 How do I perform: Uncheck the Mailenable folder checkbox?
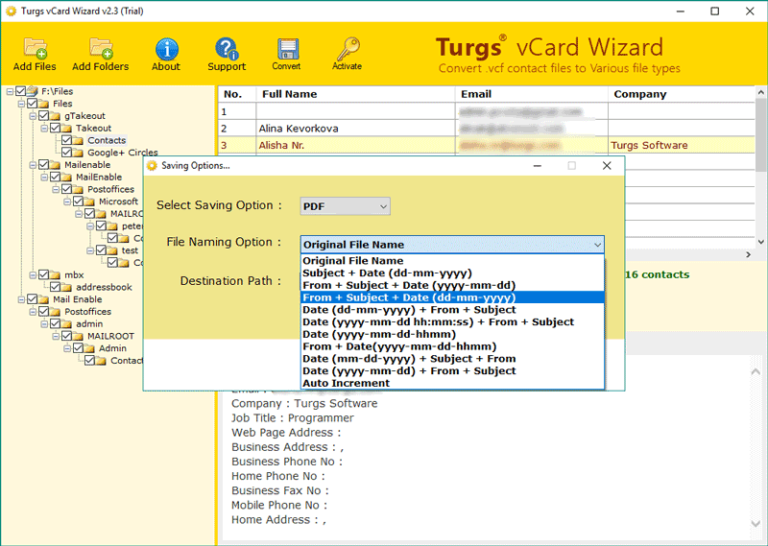pos(44,165)
